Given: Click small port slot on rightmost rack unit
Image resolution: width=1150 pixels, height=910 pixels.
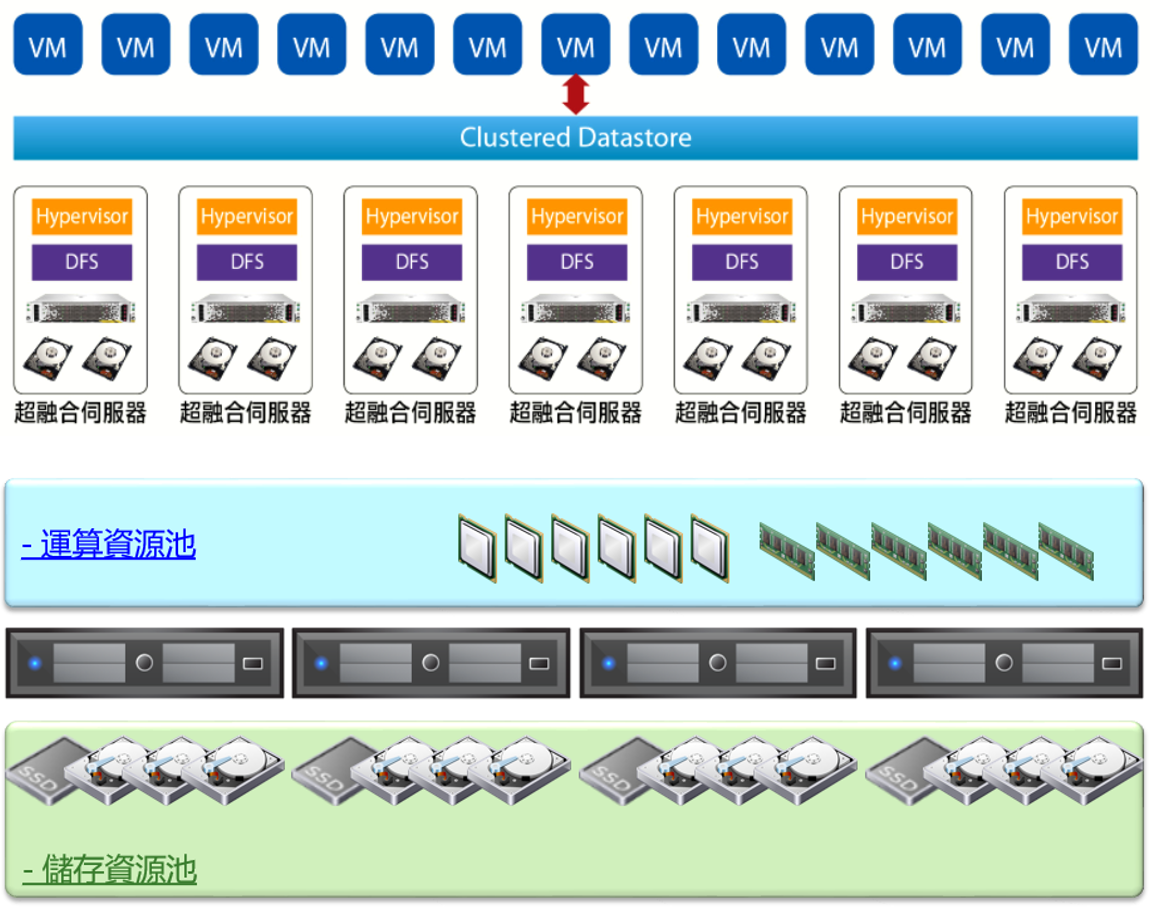Looking at the screenshot, I should tap(1112, 664).
